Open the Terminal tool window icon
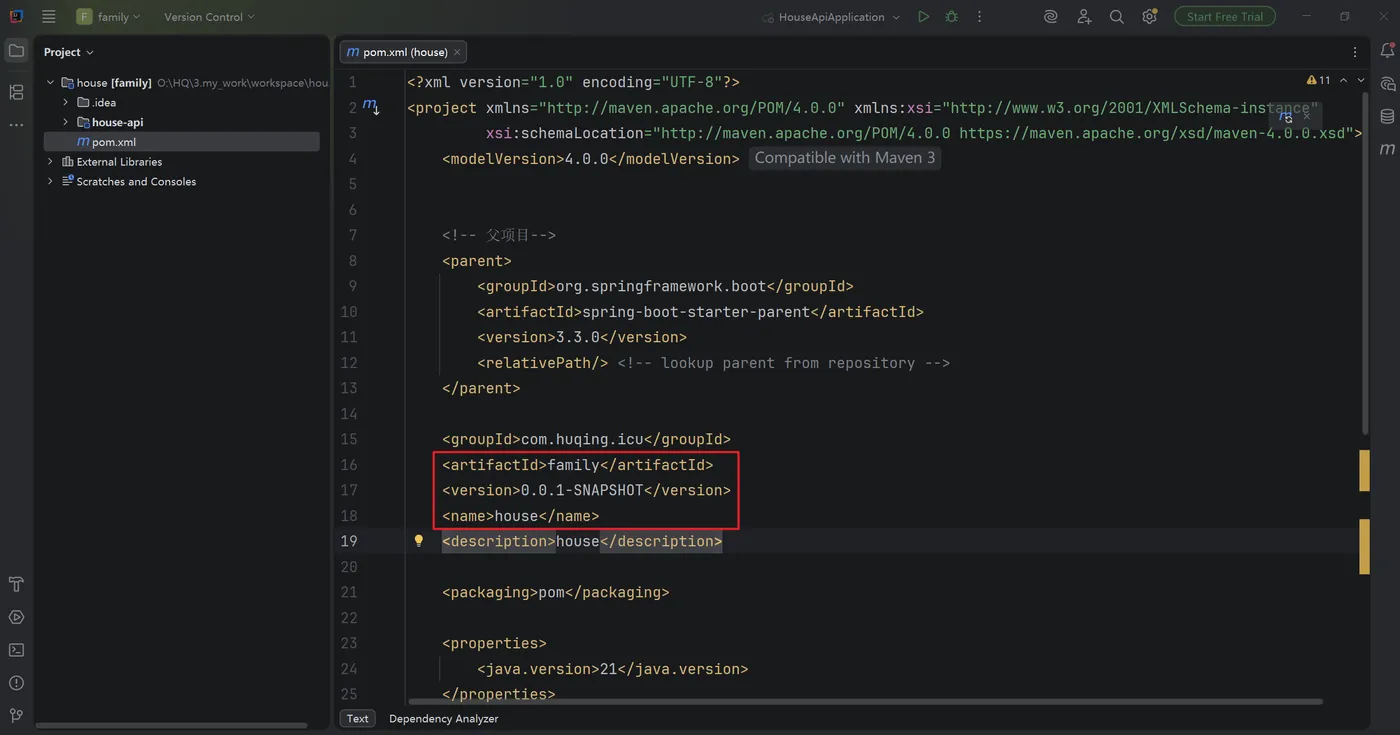This screenshot has height=735, width=1400. (x=16, y=650)
